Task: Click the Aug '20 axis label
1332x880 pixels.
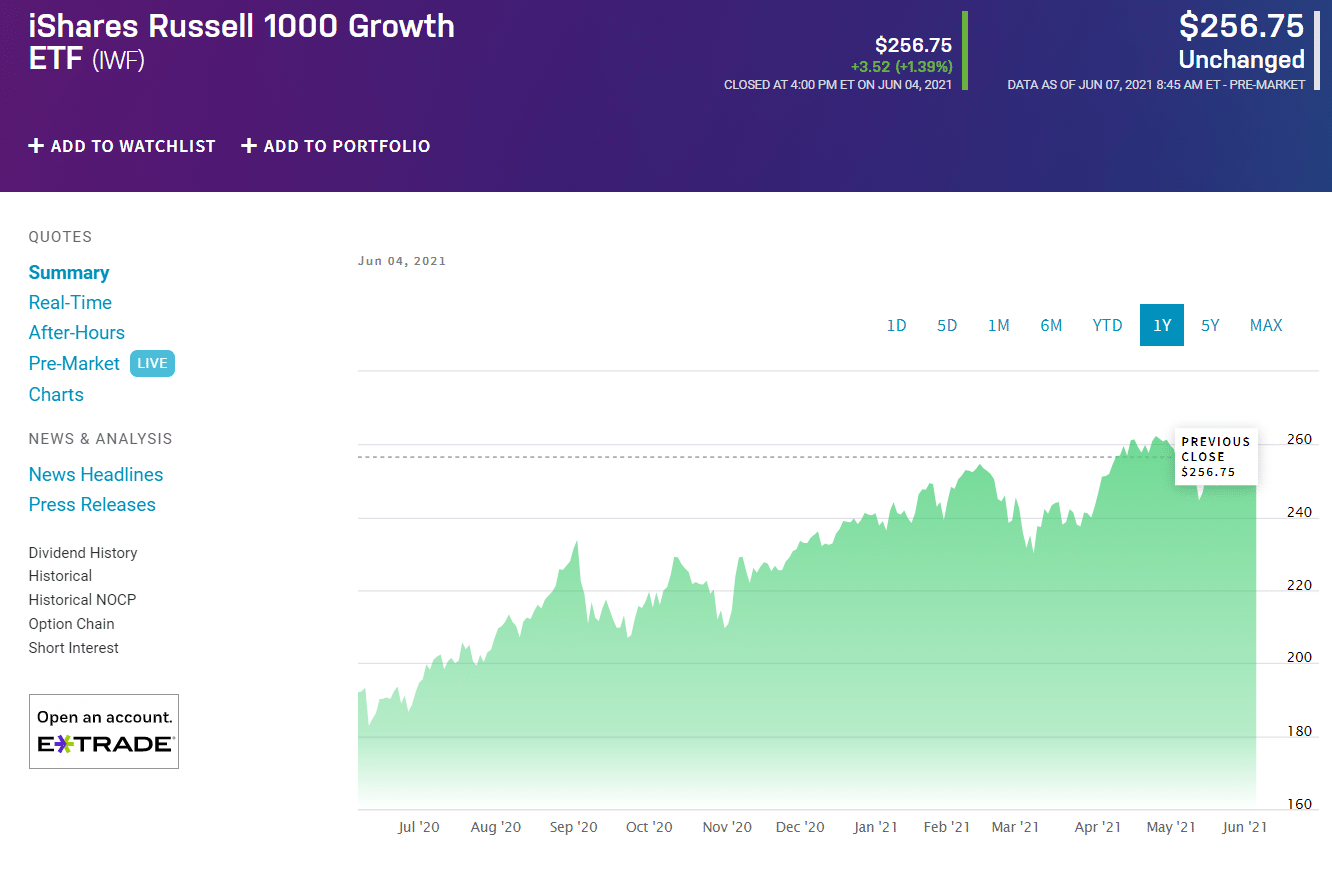Action: (496, 827)
